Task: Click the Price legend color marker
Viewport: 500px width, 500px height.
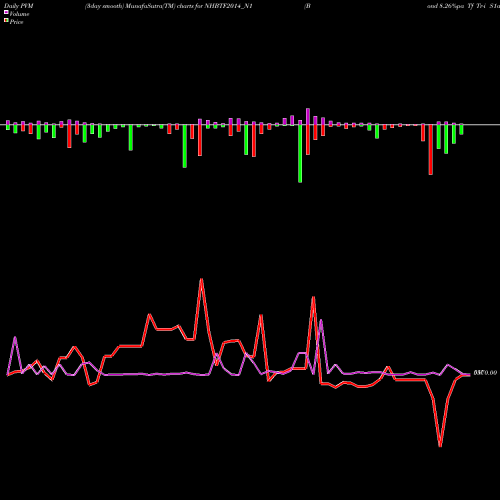Action: 6,21
